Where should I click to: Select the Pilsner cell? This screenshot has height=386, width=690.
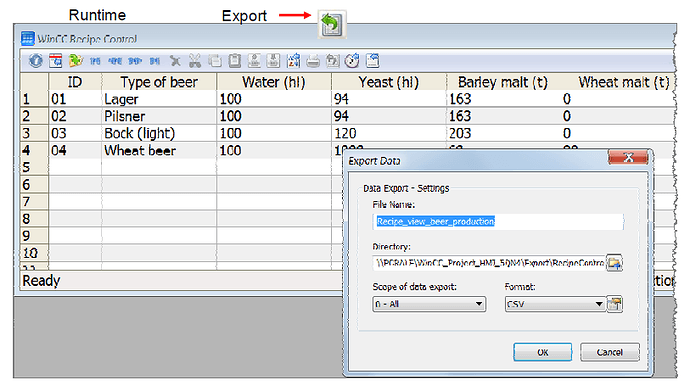(x=159, y=116)
